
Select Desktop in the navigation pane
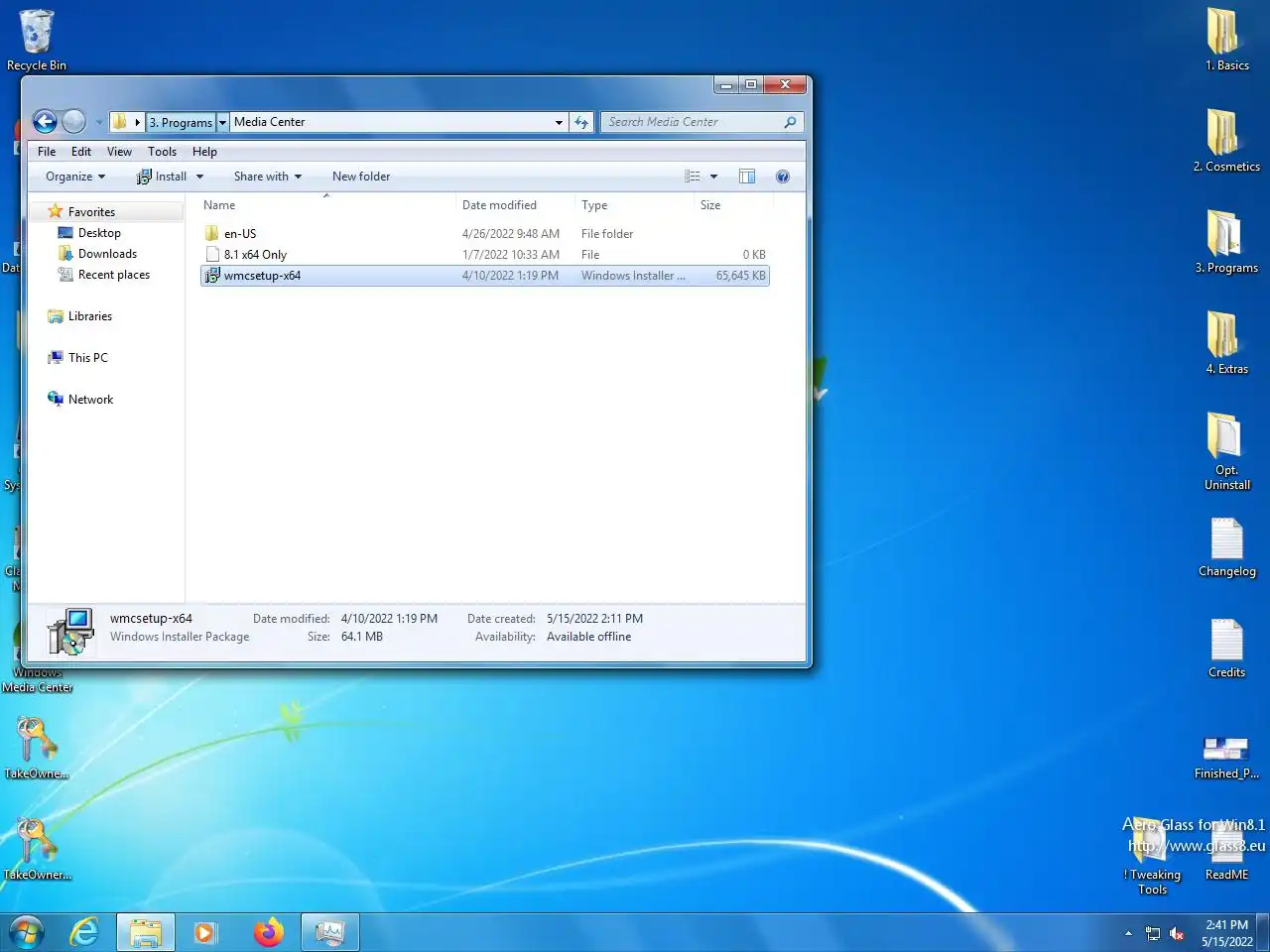point(99,233)
